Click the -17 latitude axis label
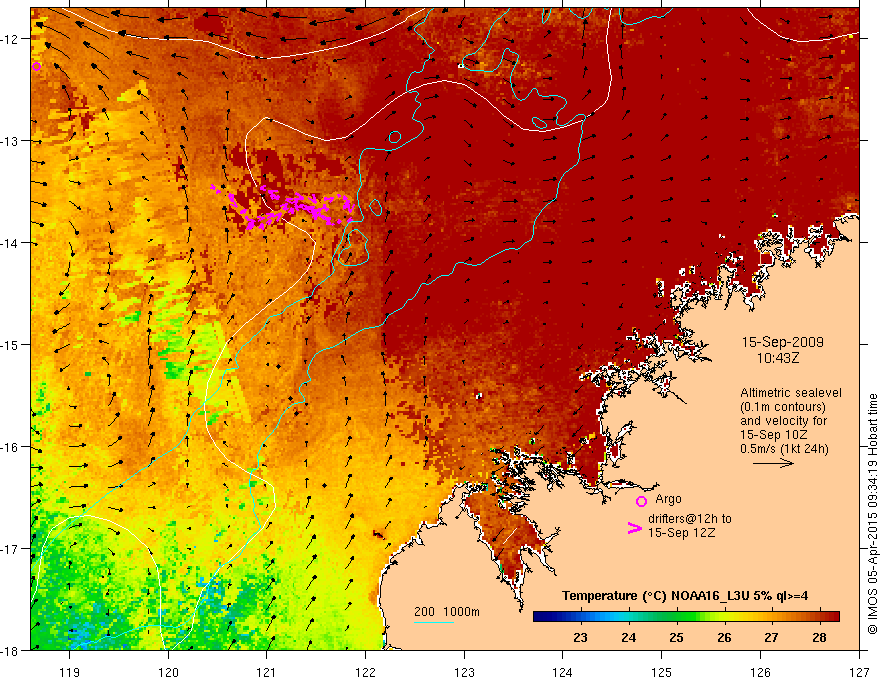This screenshot has width=880, height=680. pos(10,548)
